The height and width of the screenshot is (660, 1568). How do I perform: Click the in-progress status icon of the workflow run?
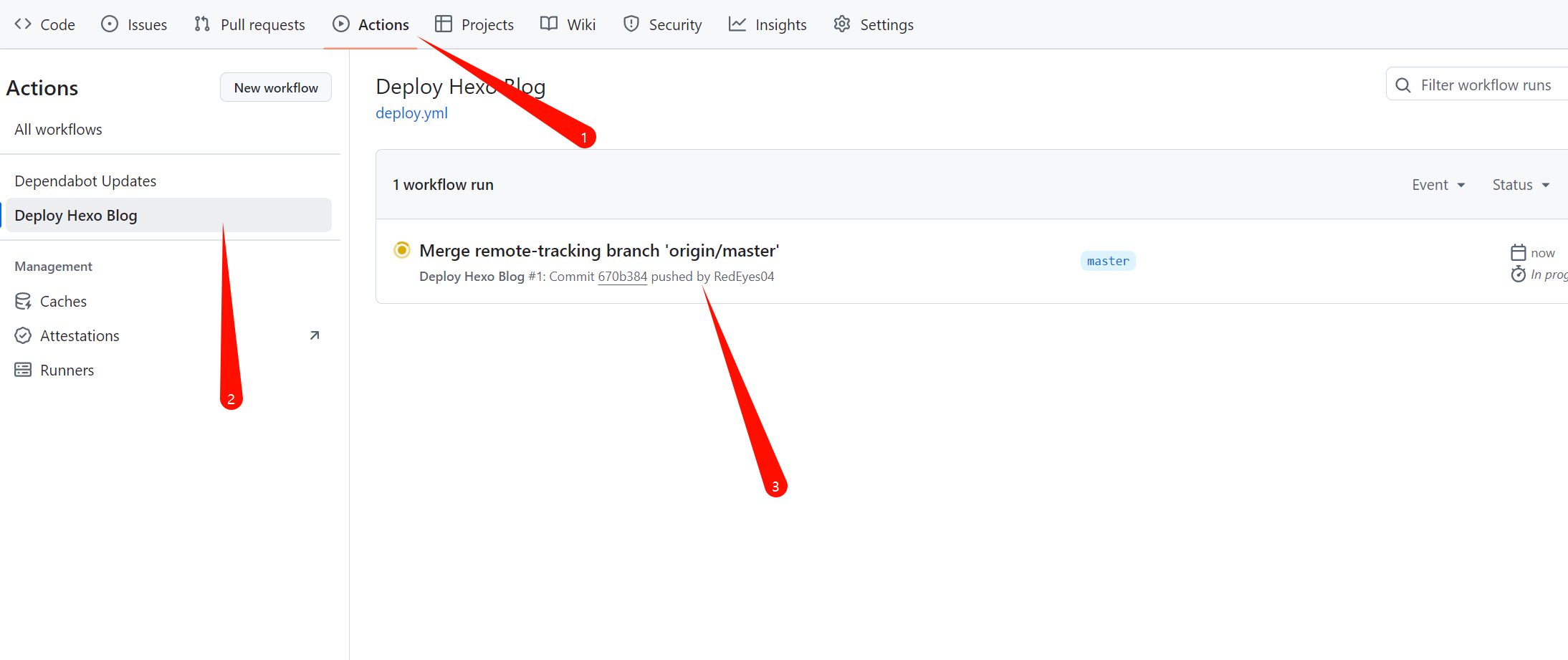pos(402,250)
